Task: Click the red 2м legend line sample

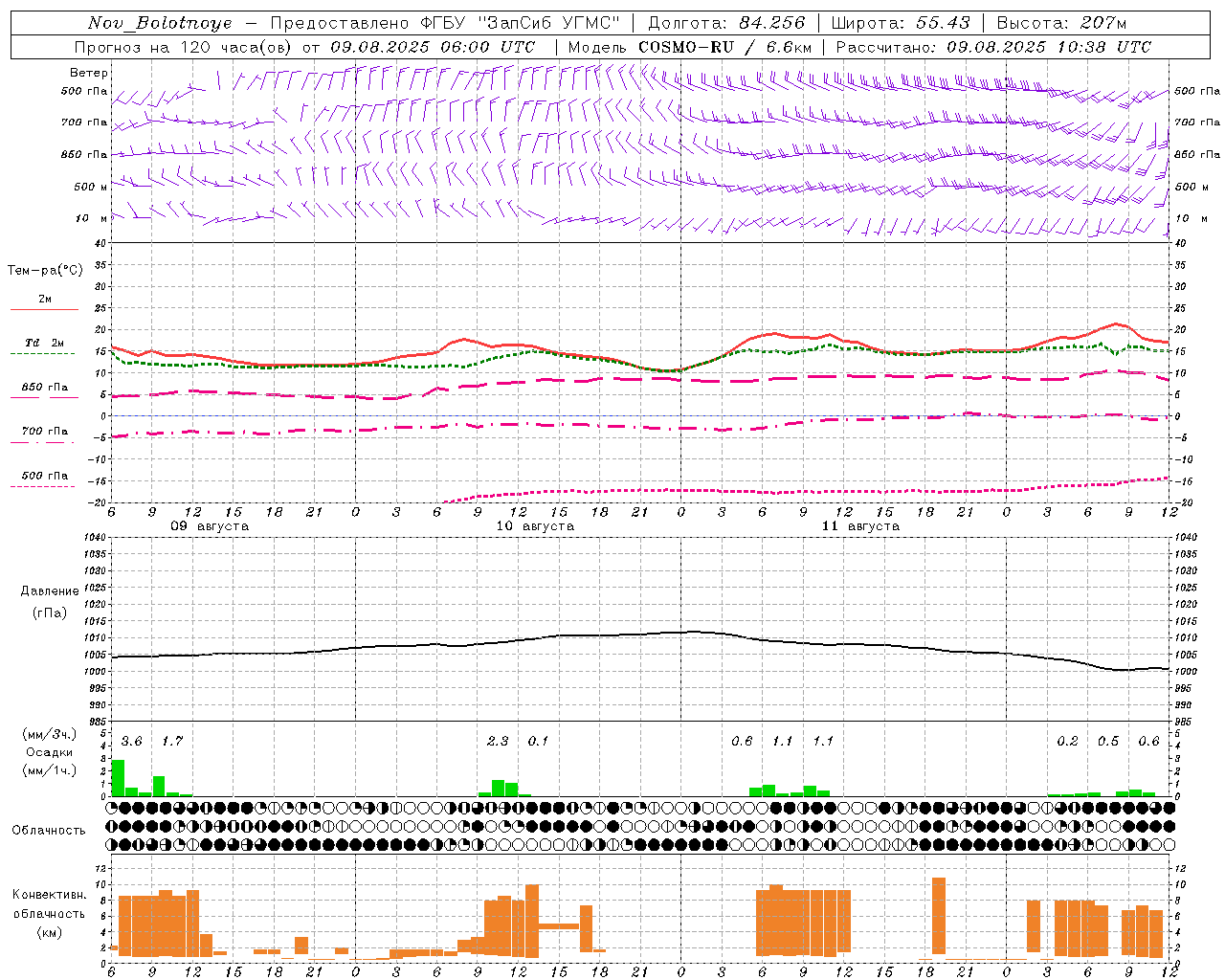Action: click(x=44, y=309)
